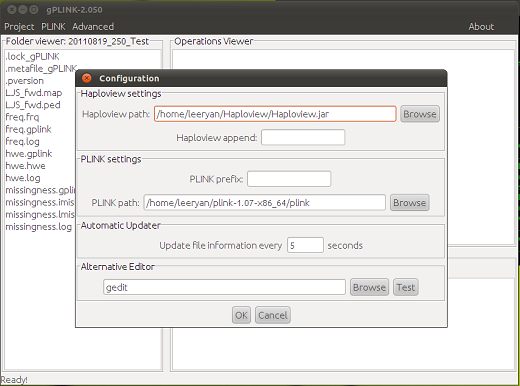Click the Haploview append field
The width and height of the screenshot is (520, 386).
303,137
